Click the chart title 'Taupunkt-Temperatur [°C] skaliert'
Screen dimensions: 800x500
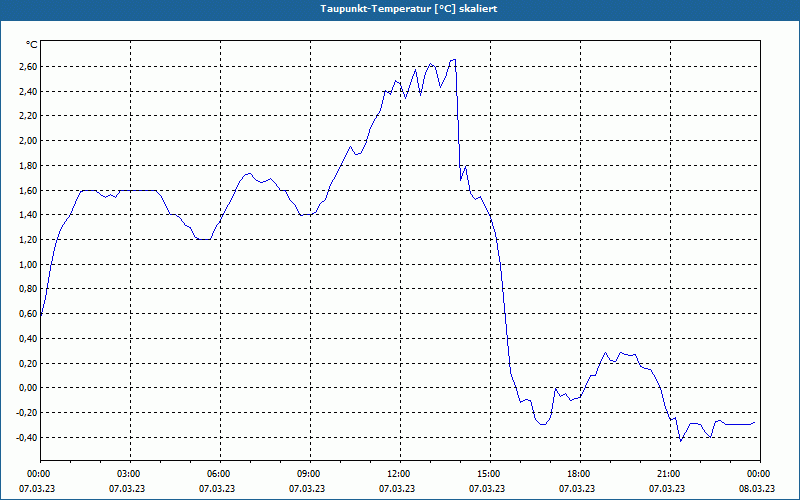409,9
